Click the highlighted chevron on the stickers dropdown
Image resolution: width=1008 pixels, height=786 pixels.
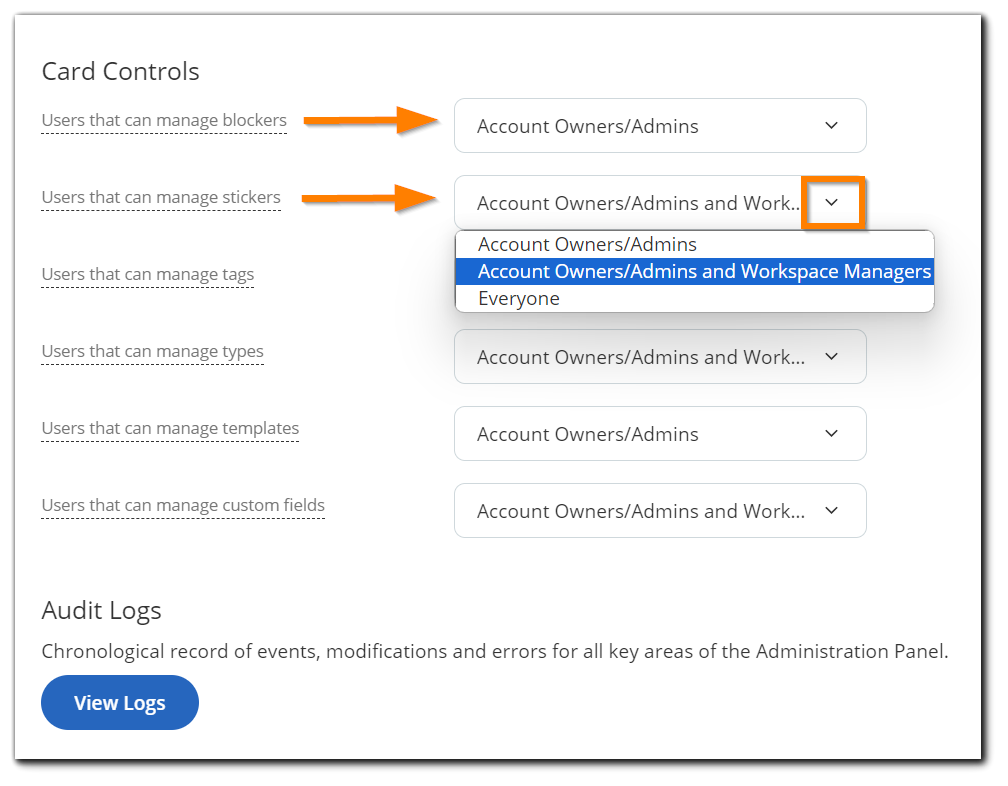coord(833,203)
